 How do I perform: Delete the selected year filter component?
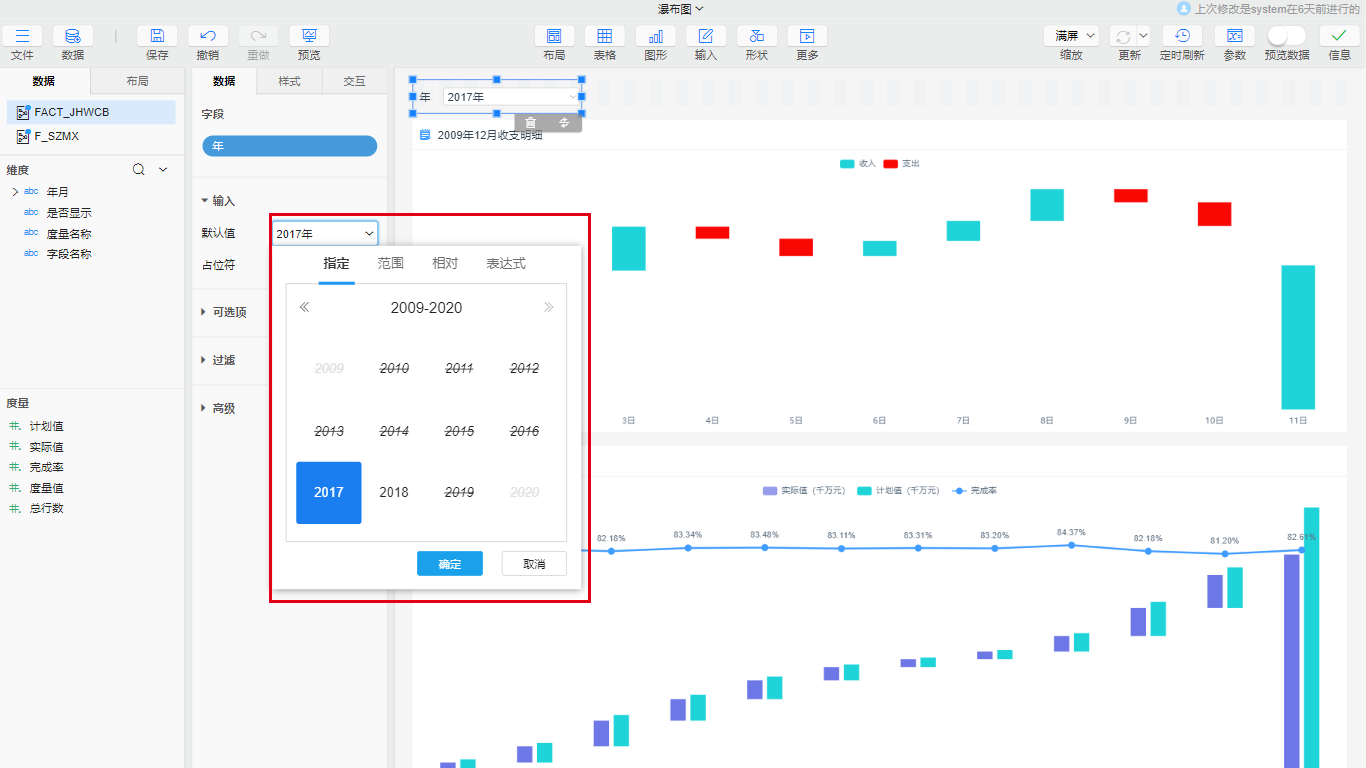pyautogui.click(x=531, y=123)
